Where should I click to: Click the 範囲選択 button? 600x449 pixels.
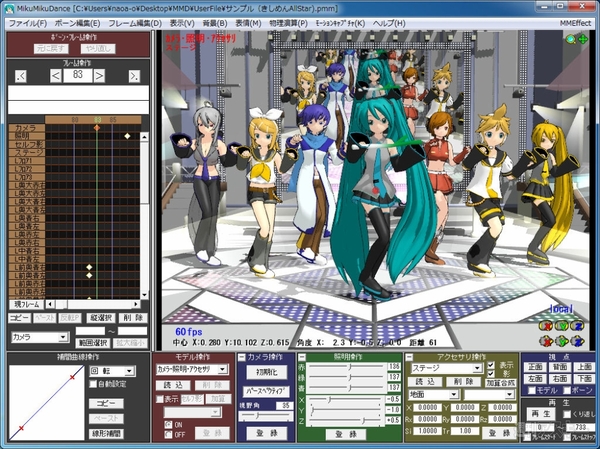point(93,343)
